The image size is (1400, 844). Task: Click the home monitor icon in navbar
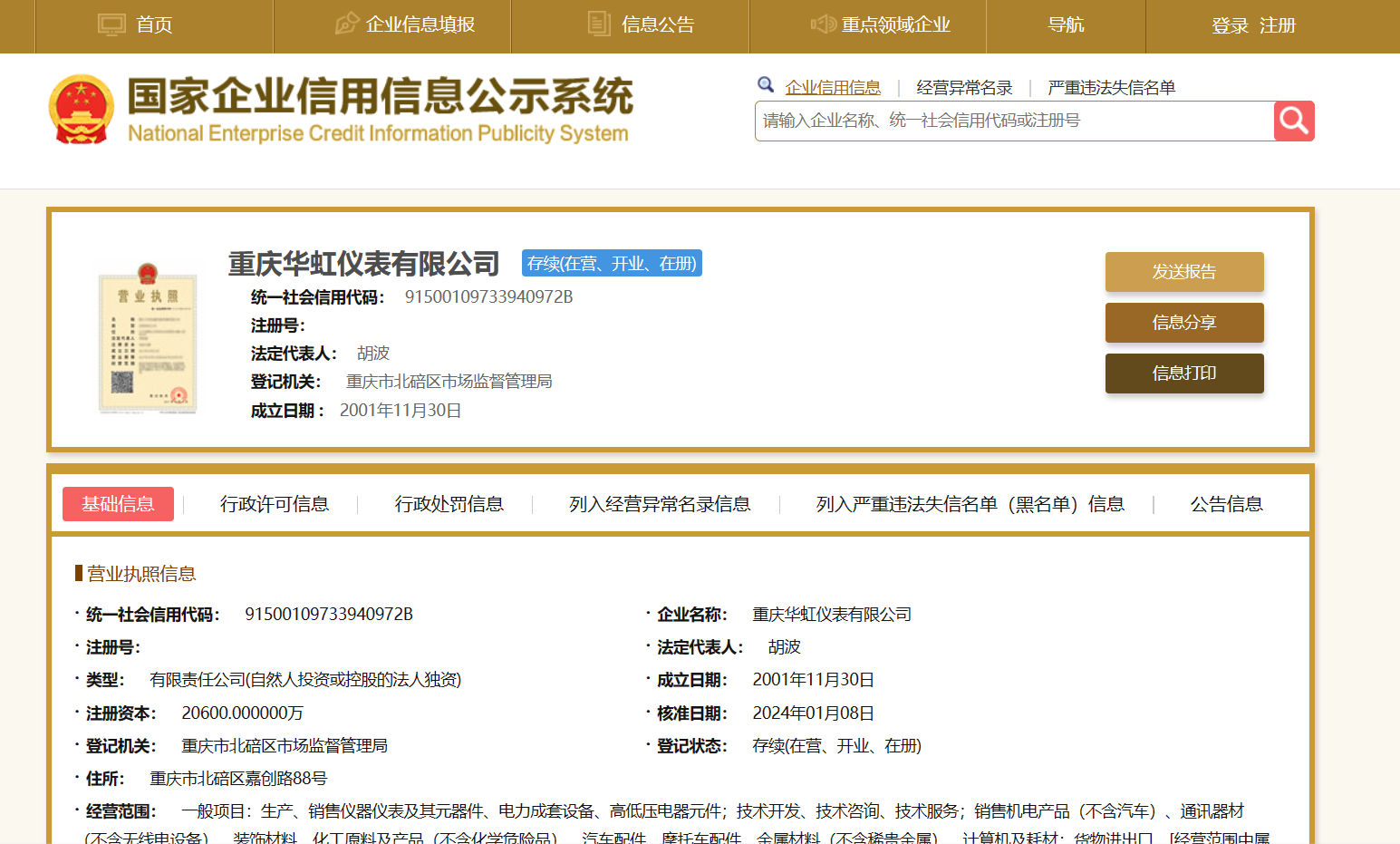(x=111, y=24)
